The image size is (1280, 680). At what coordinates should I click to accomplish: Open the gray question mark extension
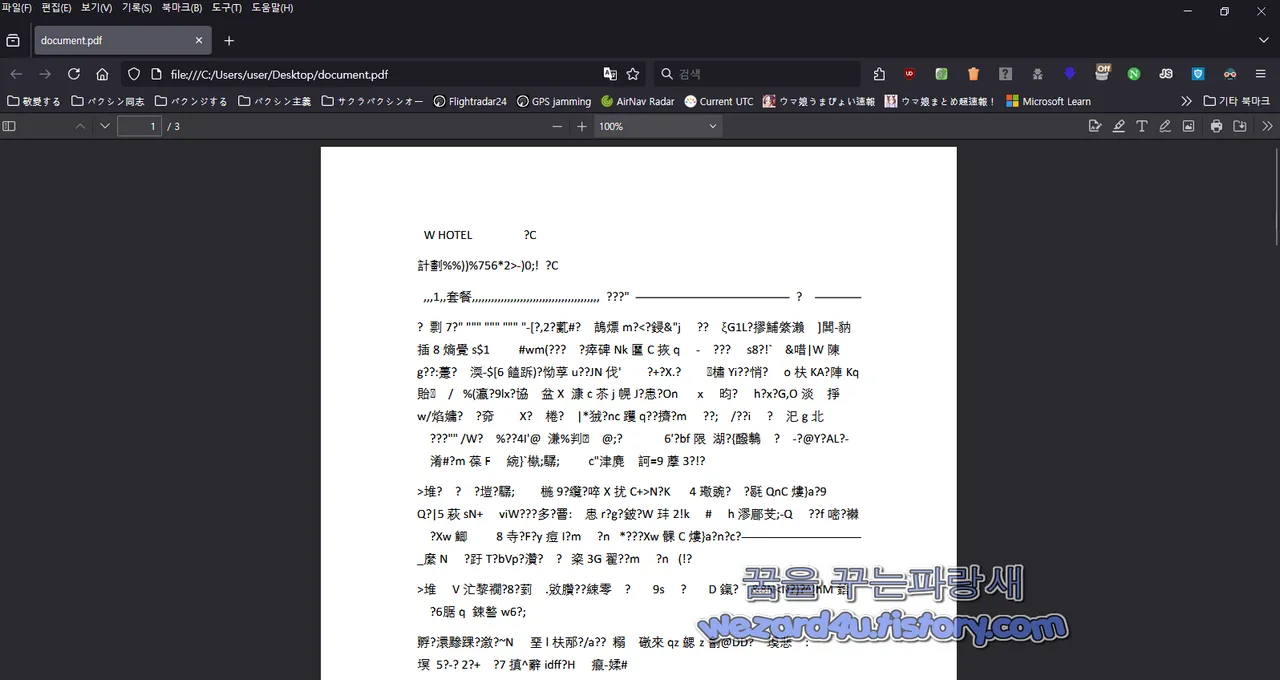pos(1005,74)
